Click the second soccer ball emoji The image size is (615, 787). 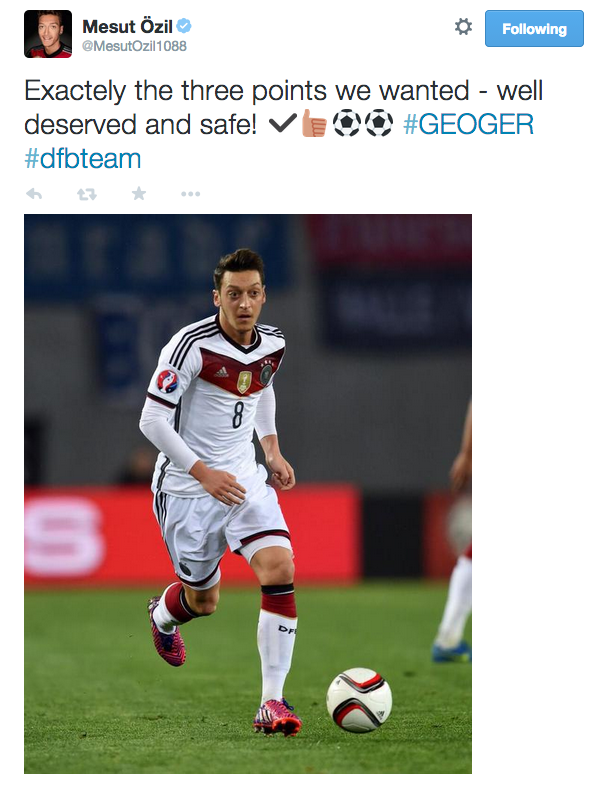(379, 123)
